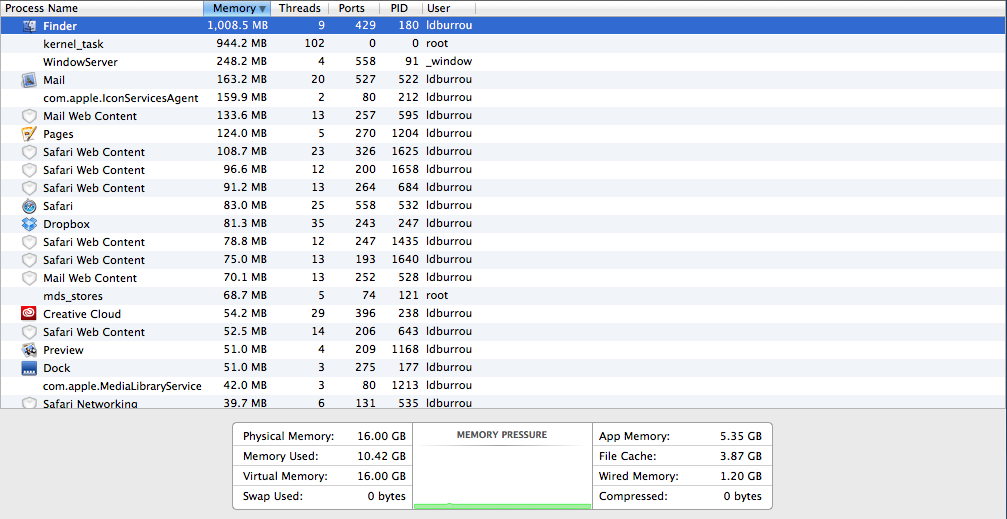Image resolution: width=1007 pixels, height=519 pixels.
Task: Select the mds_stores process row
Action: [x=503, y=296]
